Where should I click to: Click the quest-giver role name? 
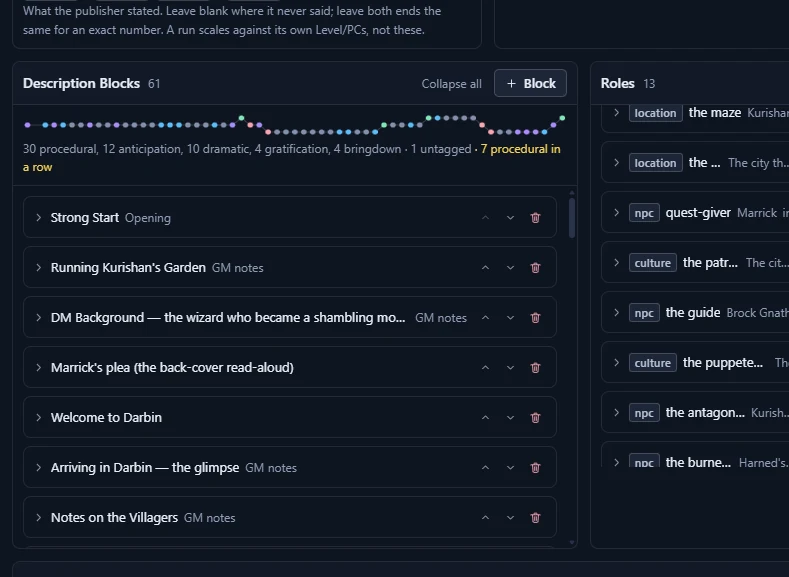point(698,213)
